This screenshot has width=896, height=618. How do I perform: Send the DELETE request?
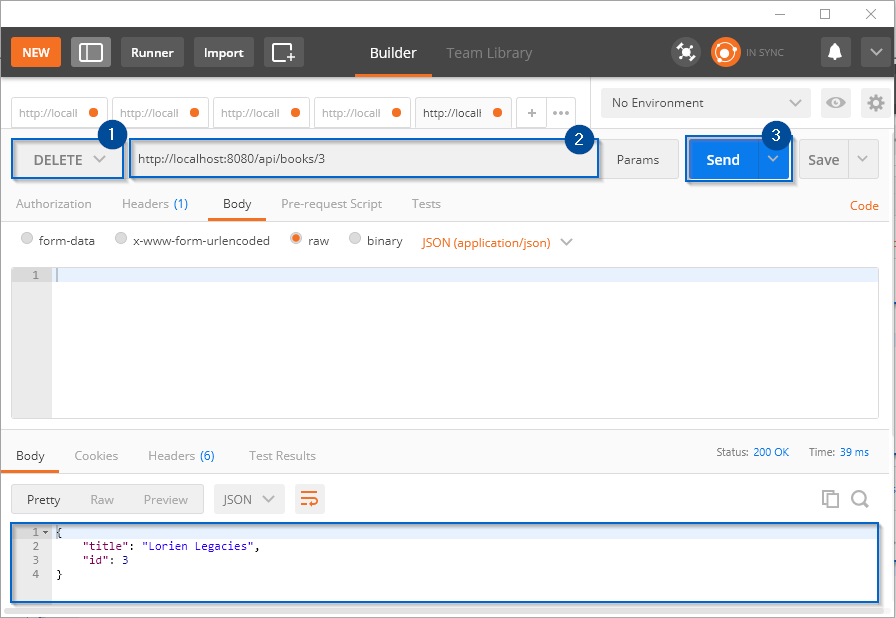(x=723, y=160)
